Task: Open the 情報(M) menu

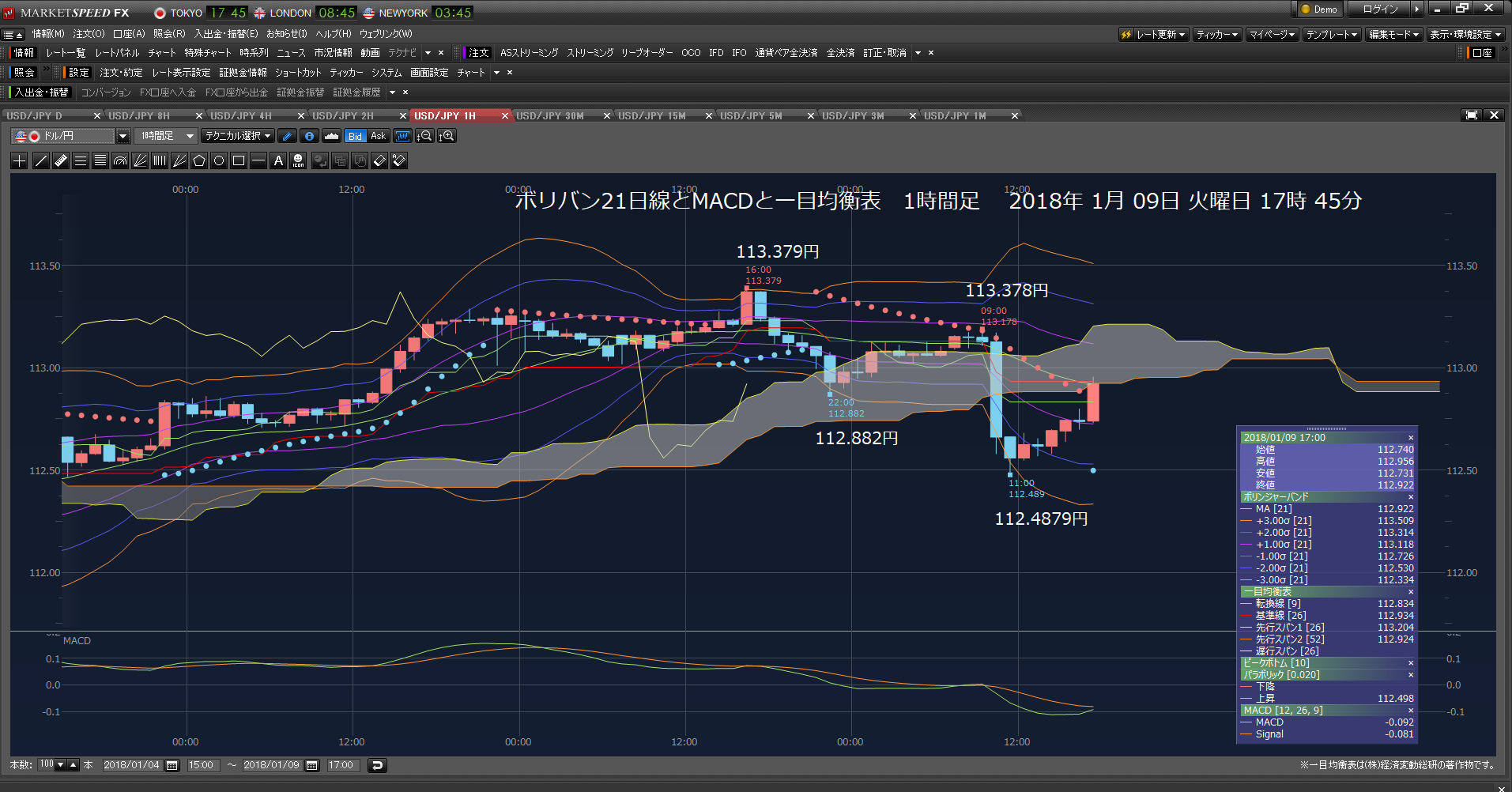Action: (48, 34)
